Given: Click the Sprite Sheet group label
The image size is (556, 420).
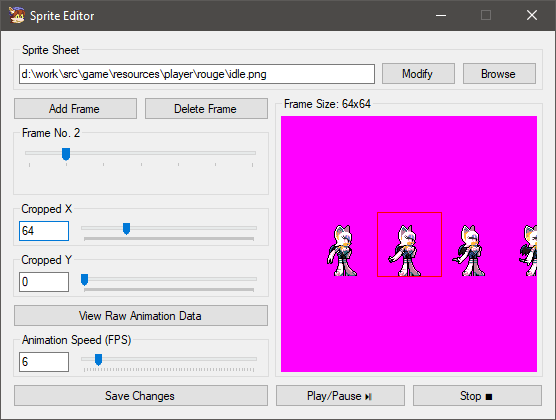Looking at the screenshot, I should [x=51, y=50].
